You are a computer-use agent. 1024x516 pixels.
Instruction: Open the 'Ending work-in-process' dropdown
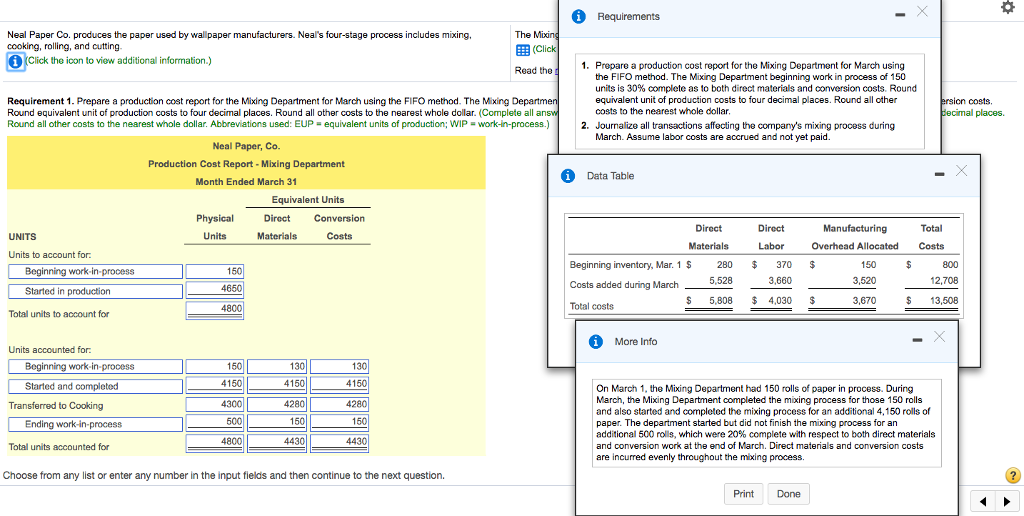(x=95, y=425)
